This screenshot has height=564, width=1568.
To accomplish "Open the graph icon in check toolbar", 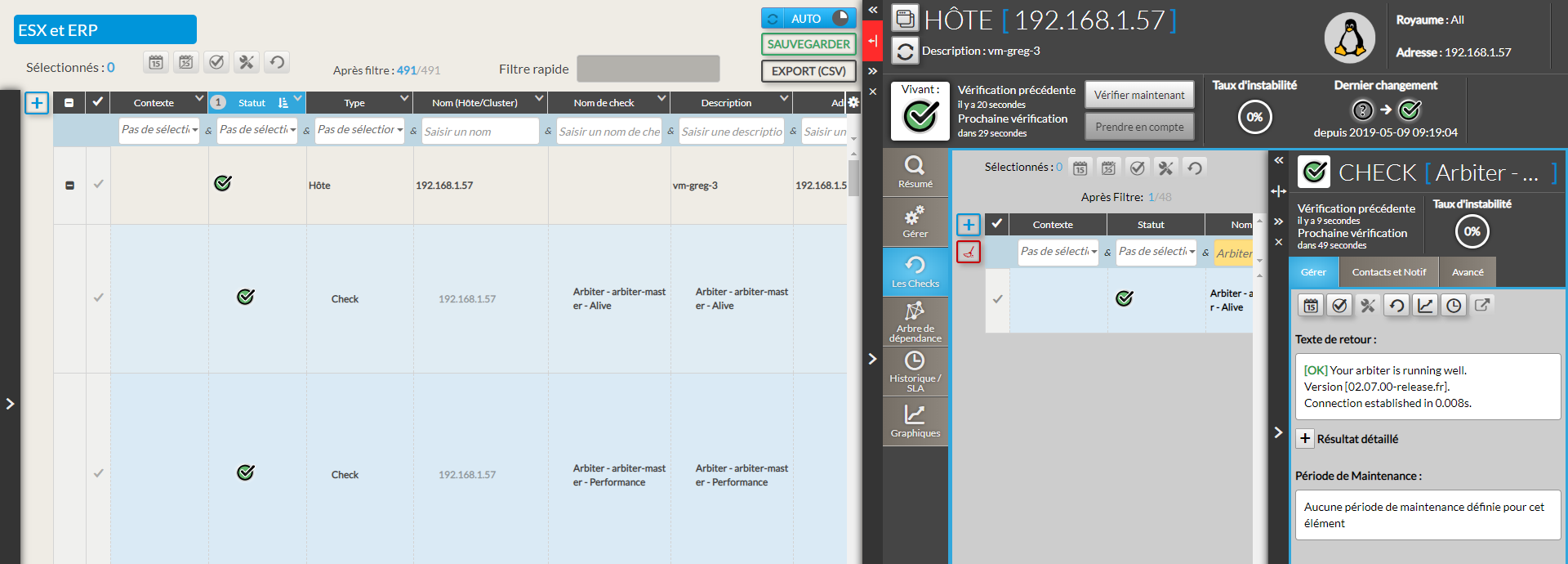I will (x=1425, y=306).
